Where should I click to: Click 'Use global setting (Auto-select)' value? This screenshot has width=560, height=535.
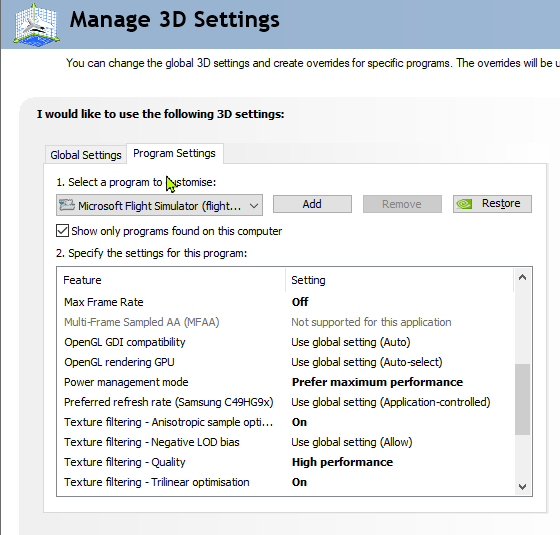(x=367, y=362)
